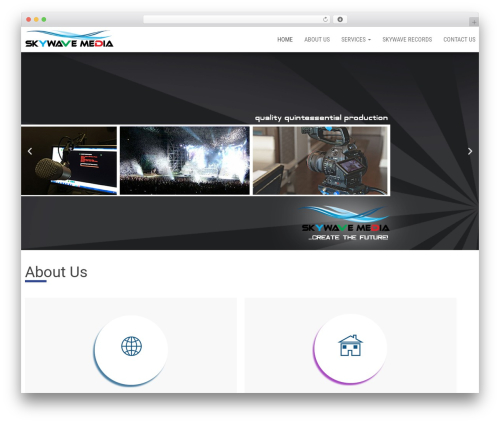Select the video camera image in slider
Viewport: 500px width, 423px height.
[x=321, y=160]
